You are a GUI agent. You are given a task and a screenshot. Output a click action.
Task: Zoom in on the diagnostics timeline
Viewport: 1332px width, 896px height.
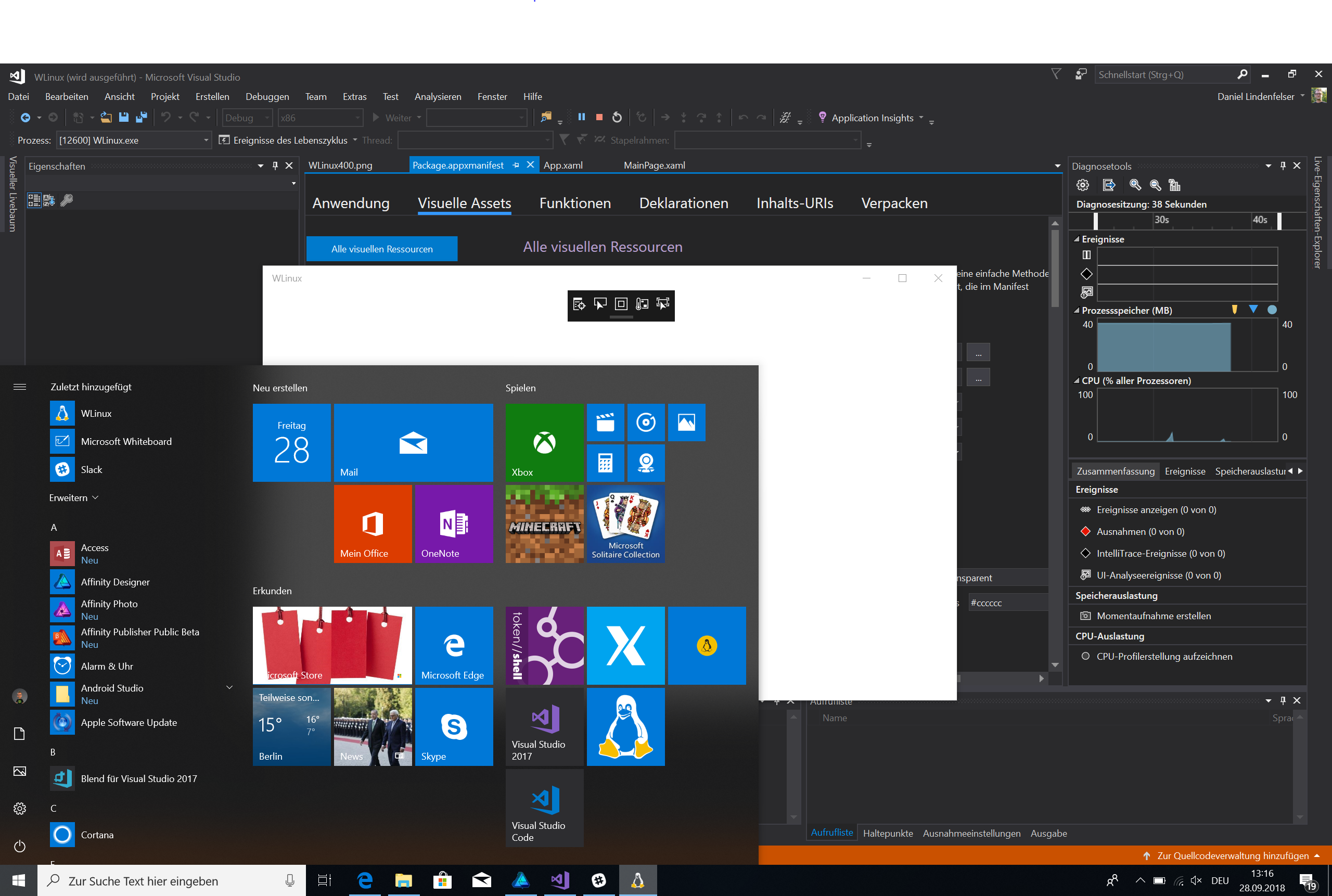tap(1135, 185)
